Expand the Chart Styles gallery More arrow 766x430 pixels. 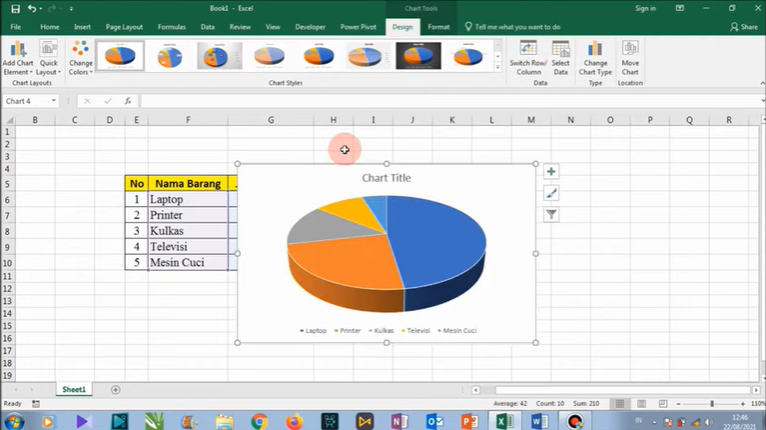pyautogui.click(x=498, y=68)
